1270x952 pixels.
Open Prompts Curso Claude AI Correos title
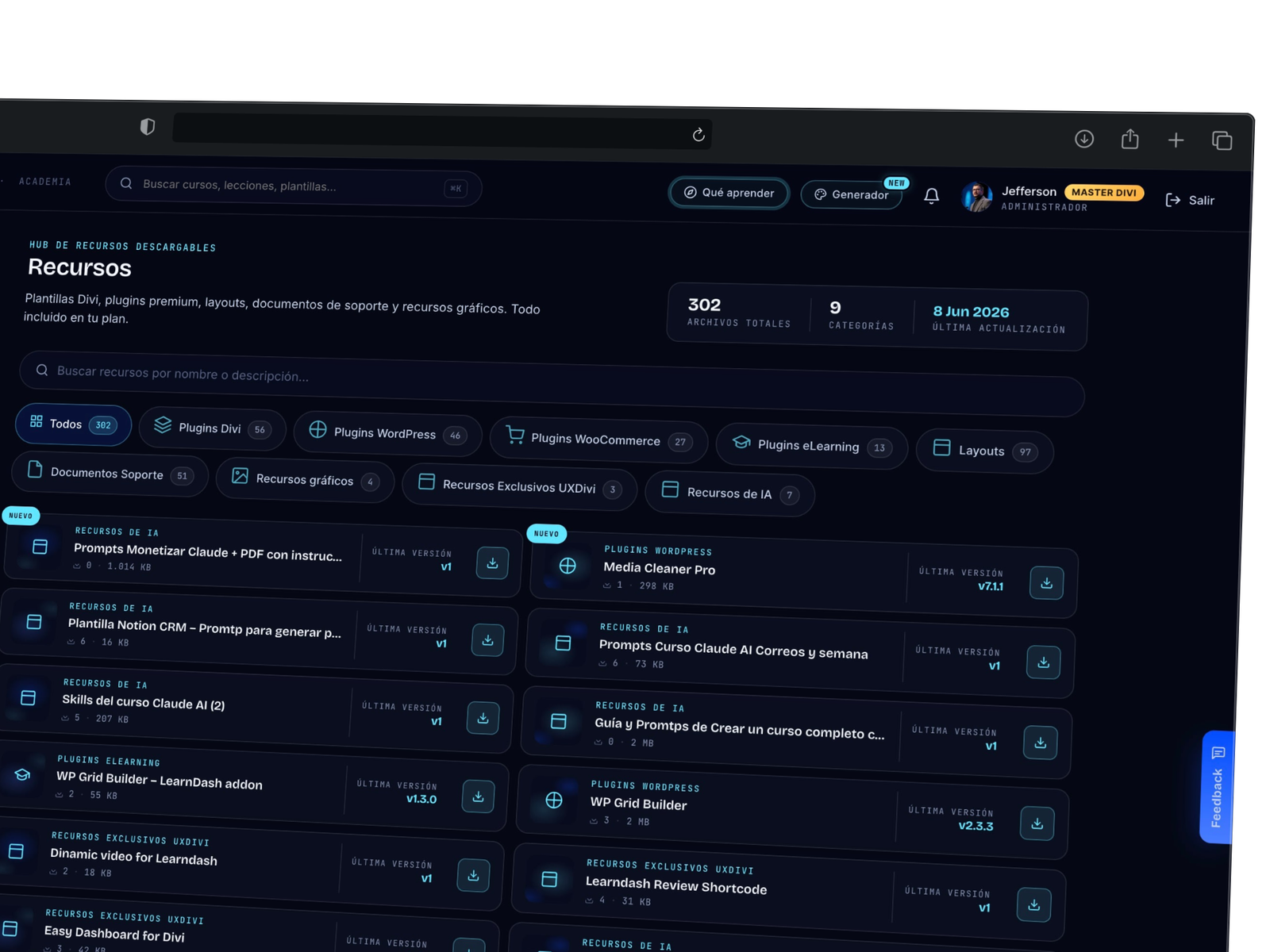click(733, 650)
